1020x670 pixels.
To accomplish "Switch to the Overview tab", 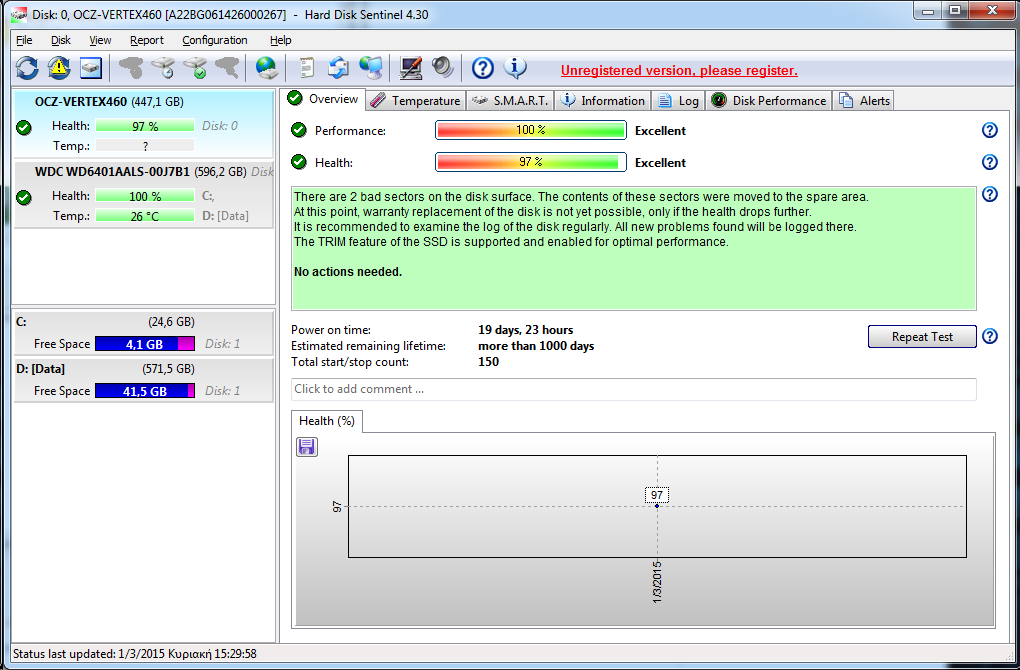I will 325,99.
